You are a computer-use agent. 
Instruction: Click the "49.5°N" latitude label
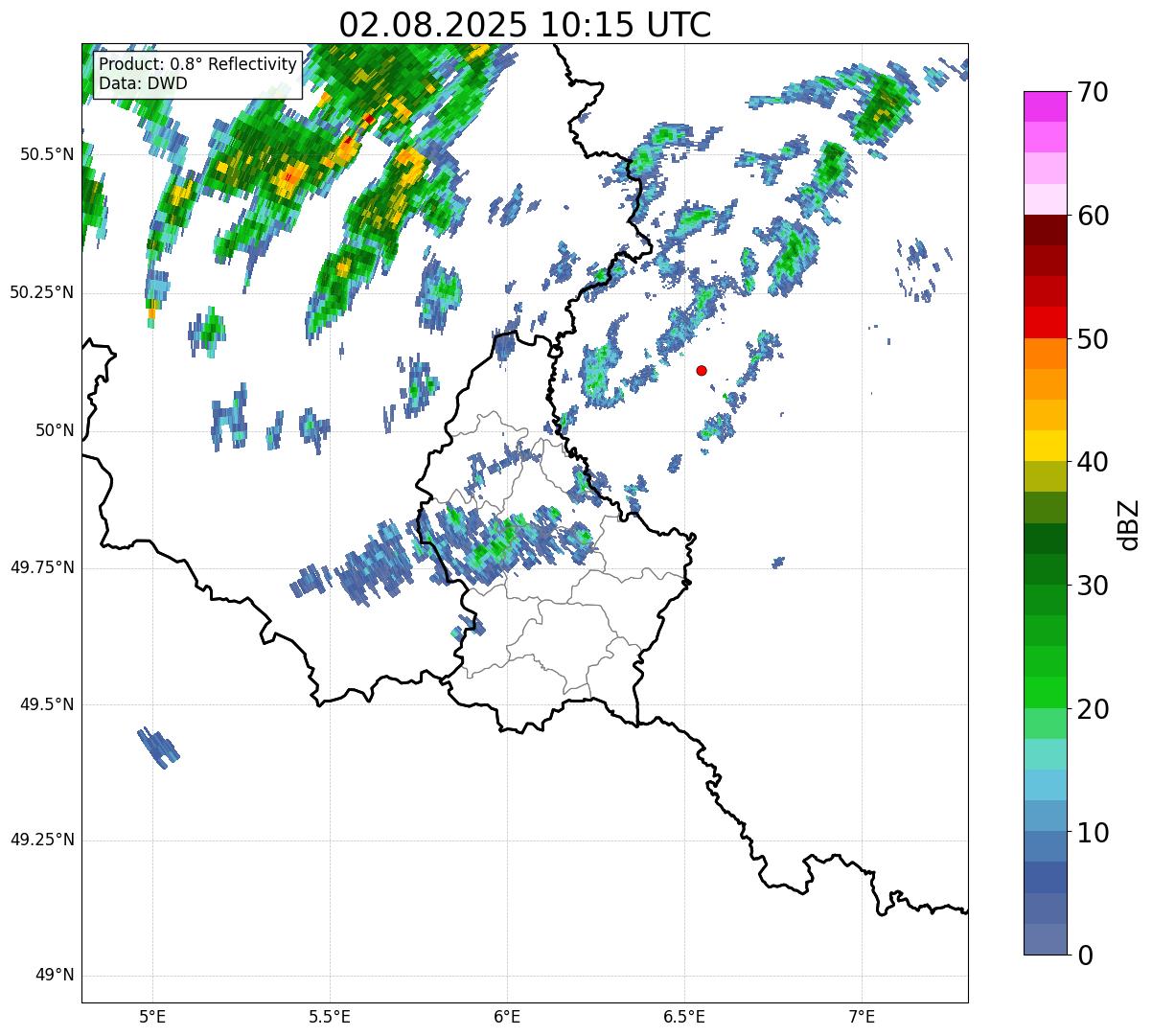[47, 704]
